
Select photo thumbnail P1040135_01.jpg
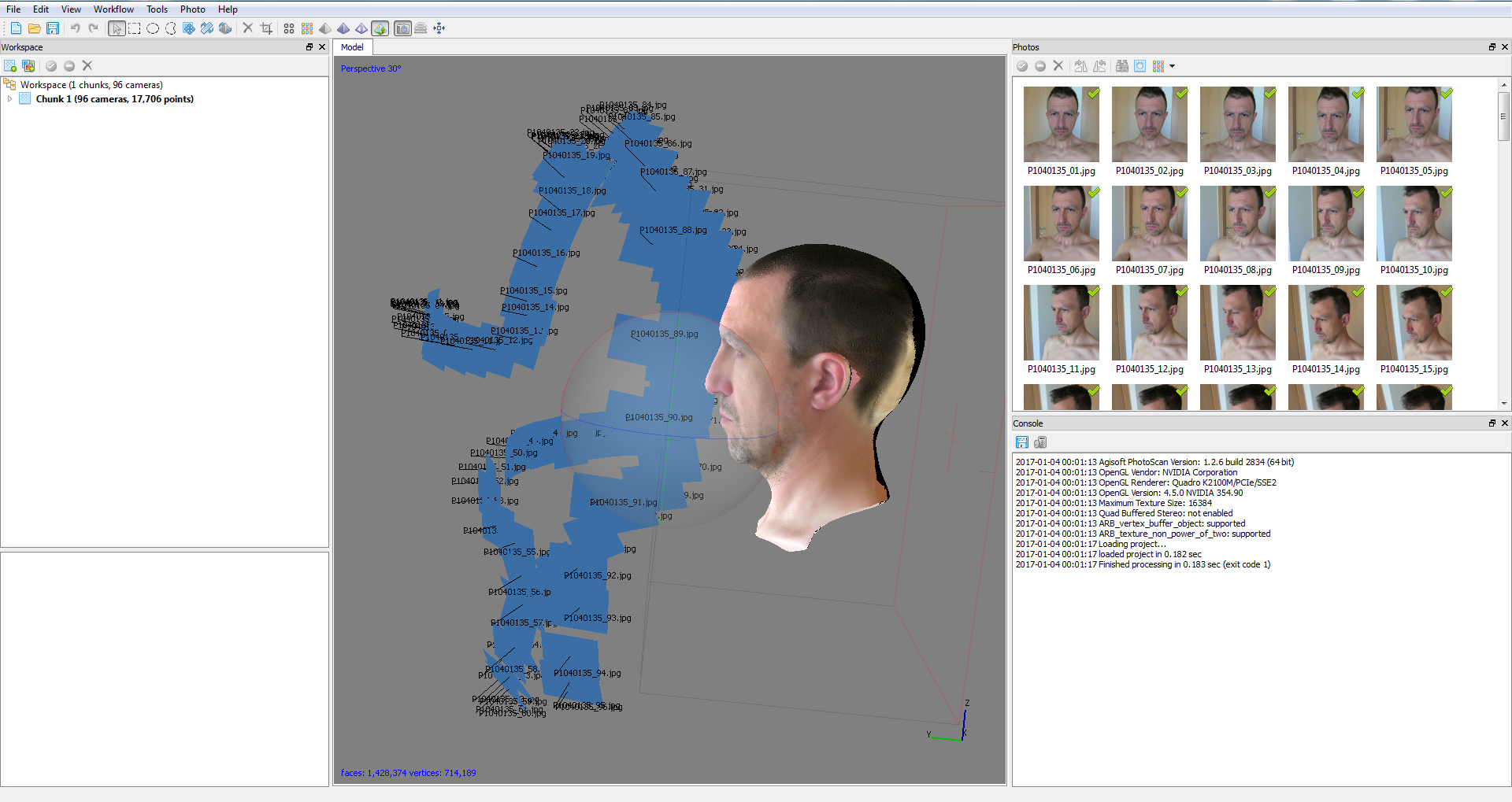click(x=1061, y=124)
